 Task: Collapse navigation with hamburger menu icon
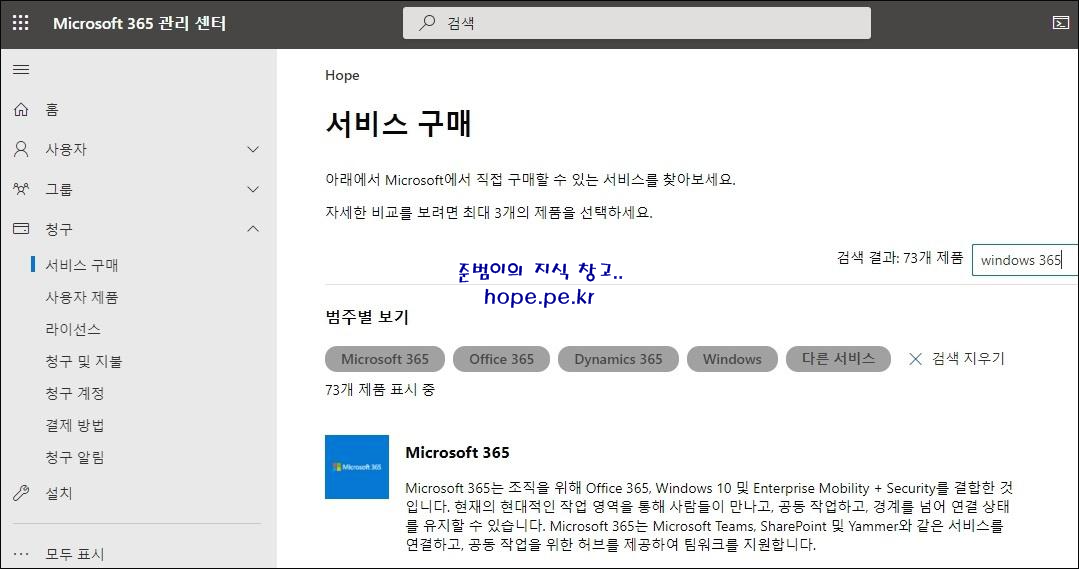click(21, 69)
